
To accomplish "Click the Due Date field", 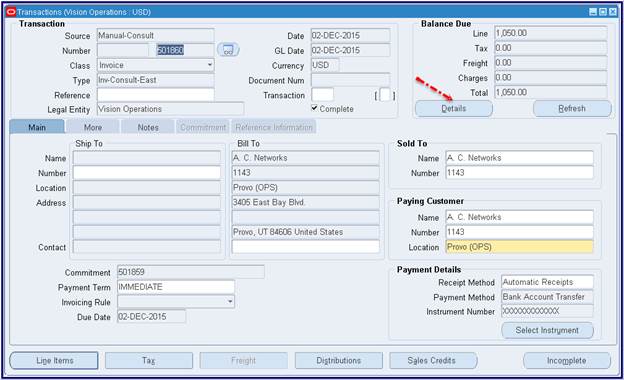I will click(152, 316).
